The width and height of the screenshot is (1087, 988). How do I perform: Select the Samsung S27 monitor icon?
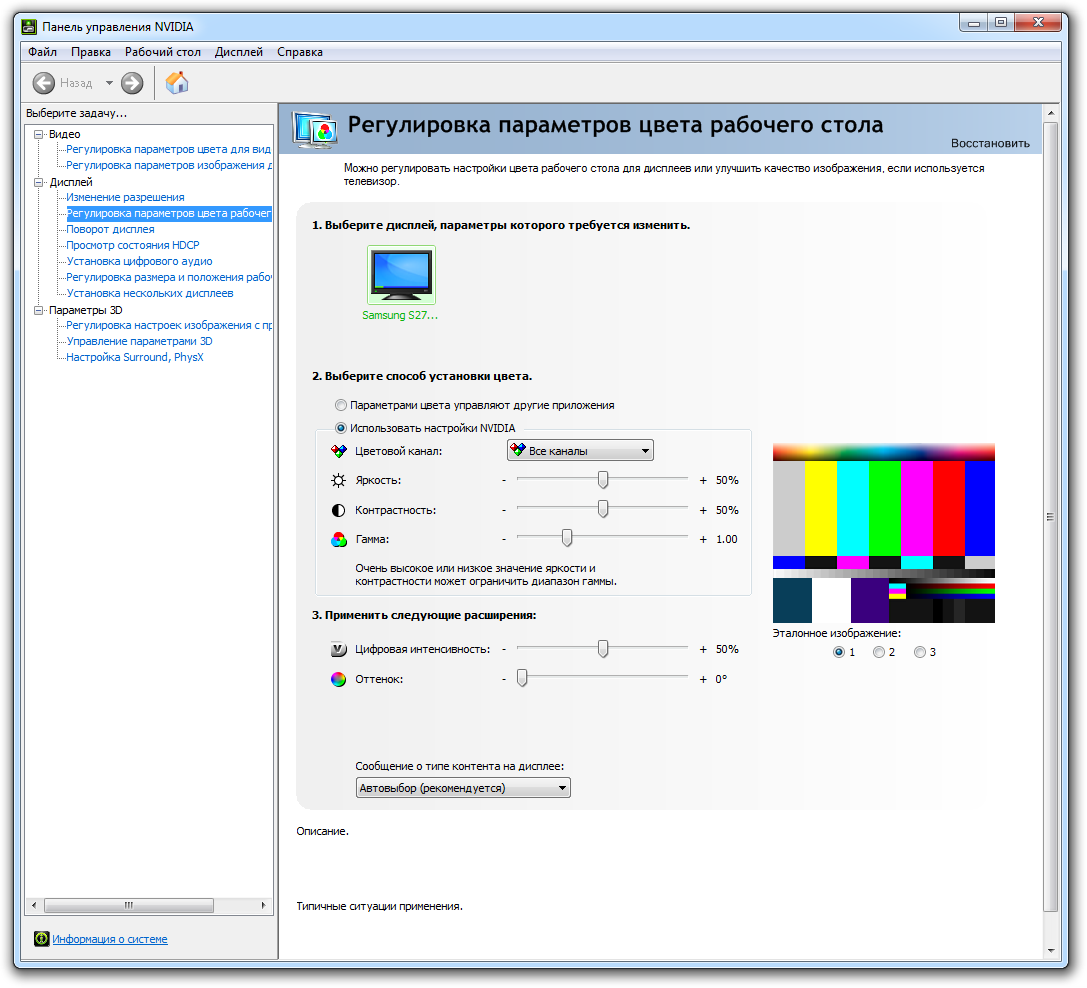[x=401, y=275]
